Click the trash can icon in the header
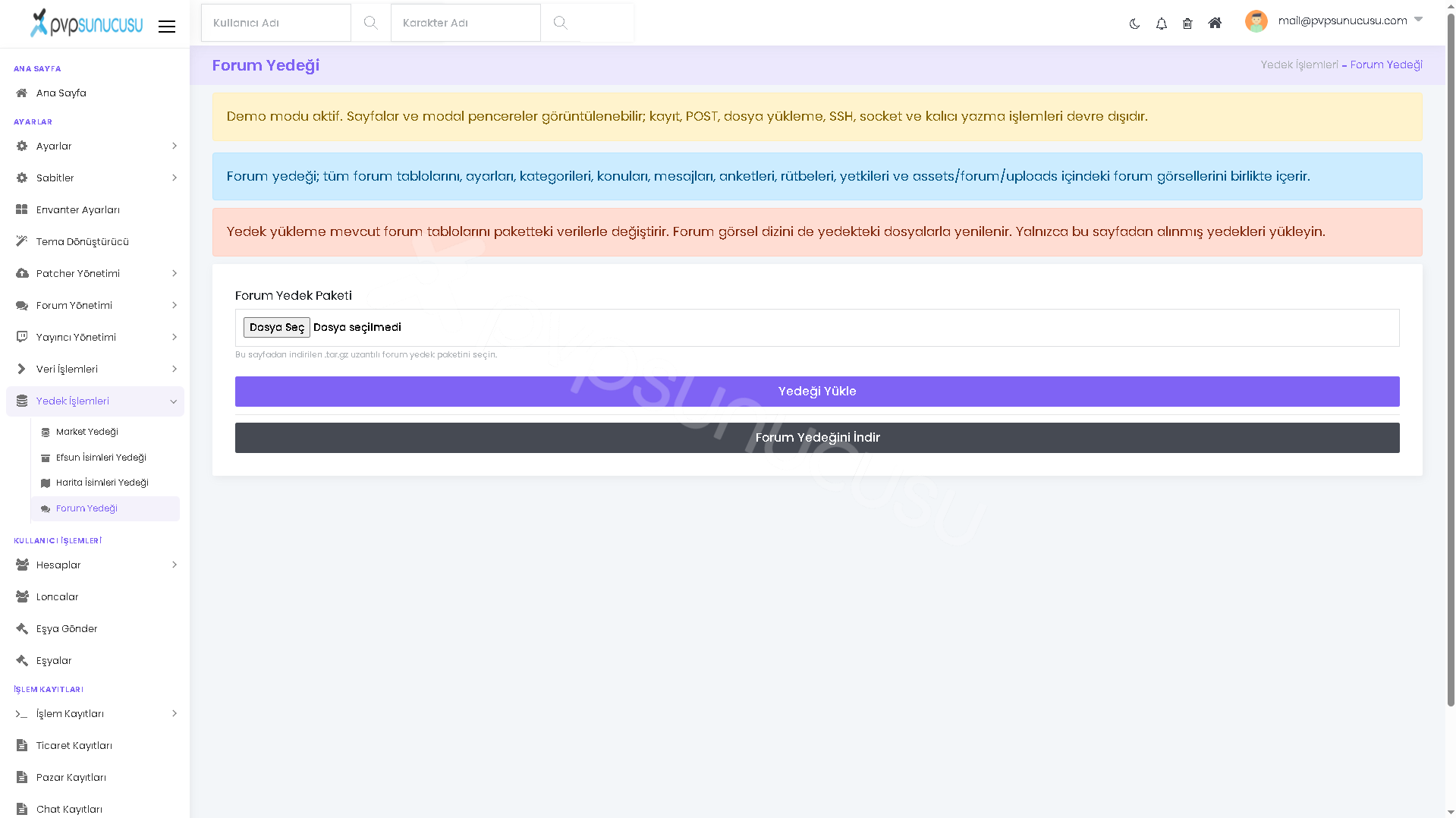The image size is (1456, 818). tap(1187, 24)
